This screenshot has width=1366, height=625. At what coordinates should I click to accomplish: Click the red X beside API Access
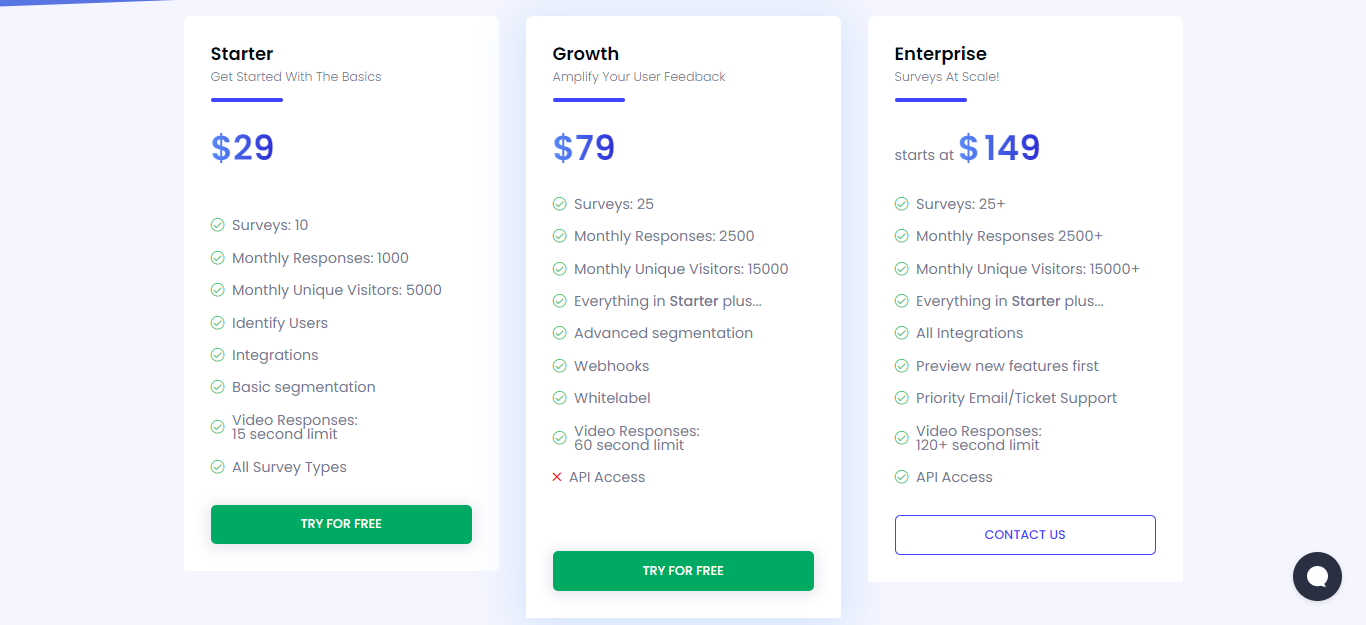pos(557,477)
